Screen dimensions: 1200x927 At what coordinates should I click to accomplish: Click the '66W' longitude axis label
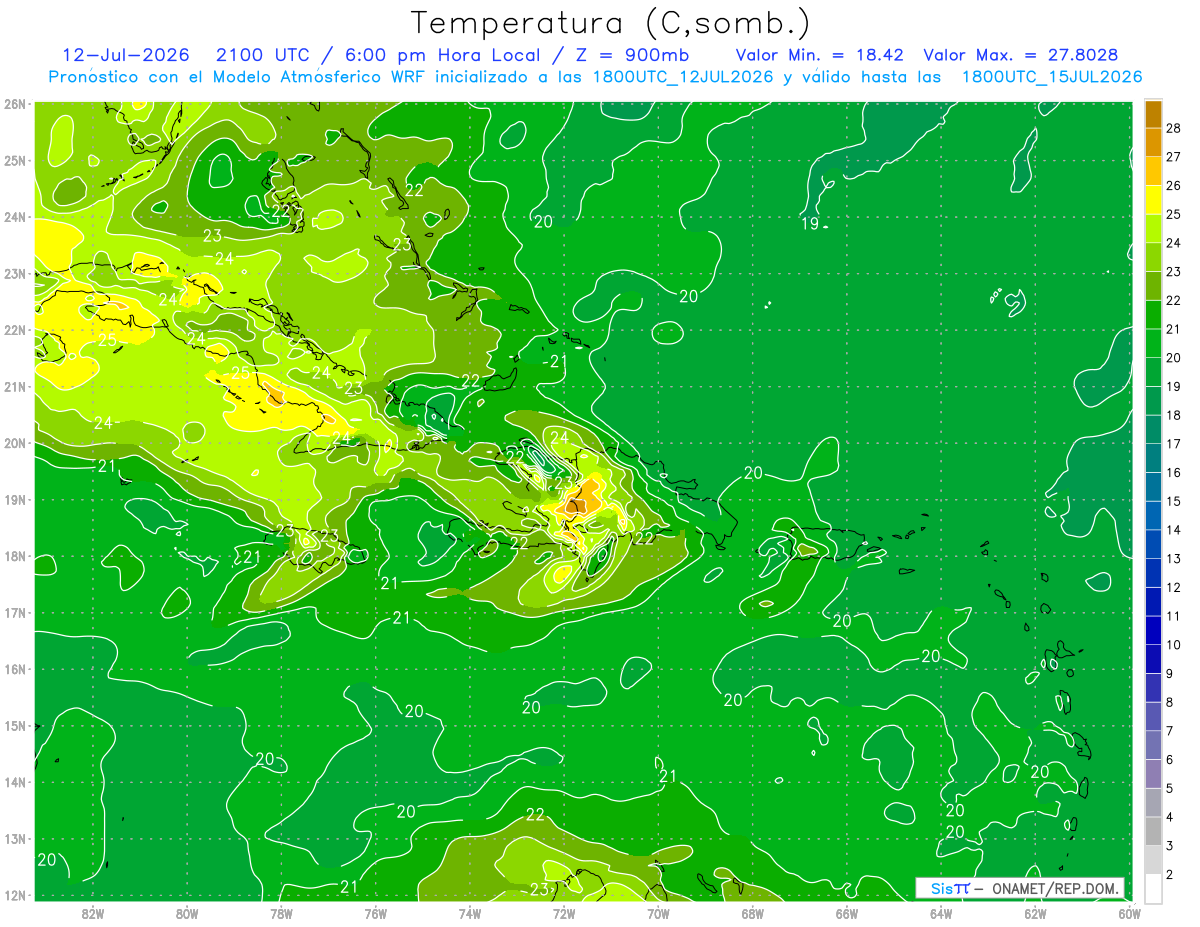click(x=846, y=912)
